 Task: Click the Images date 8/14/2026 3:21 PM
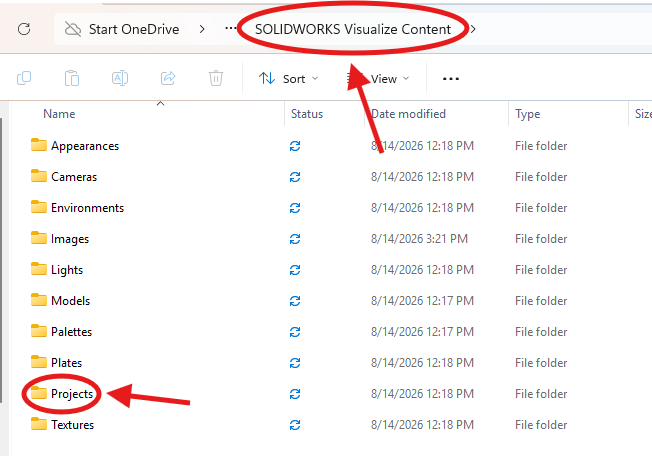coord(419,239)
